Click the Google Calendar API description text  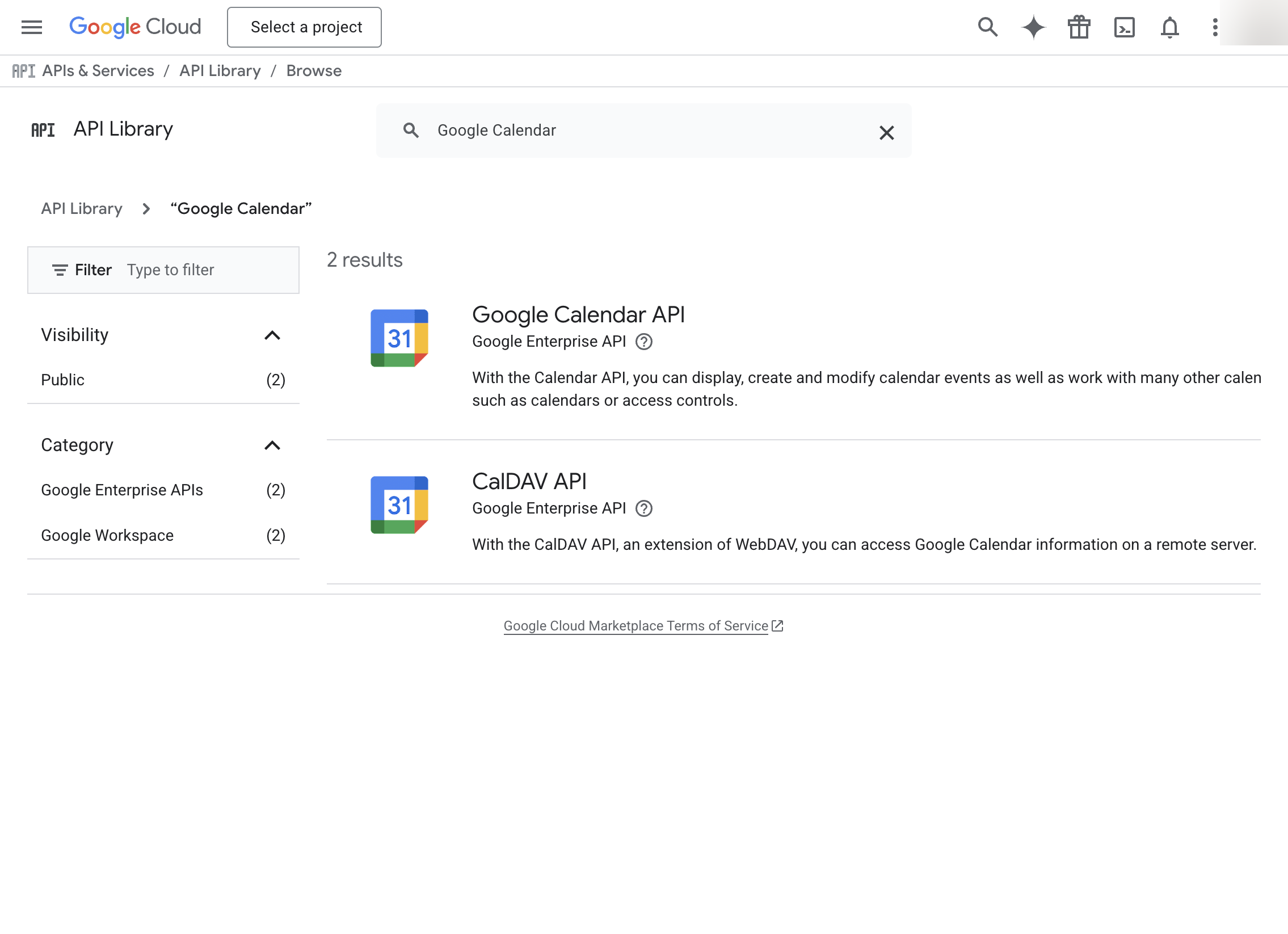pyautogui.click(x=866, y=389)
